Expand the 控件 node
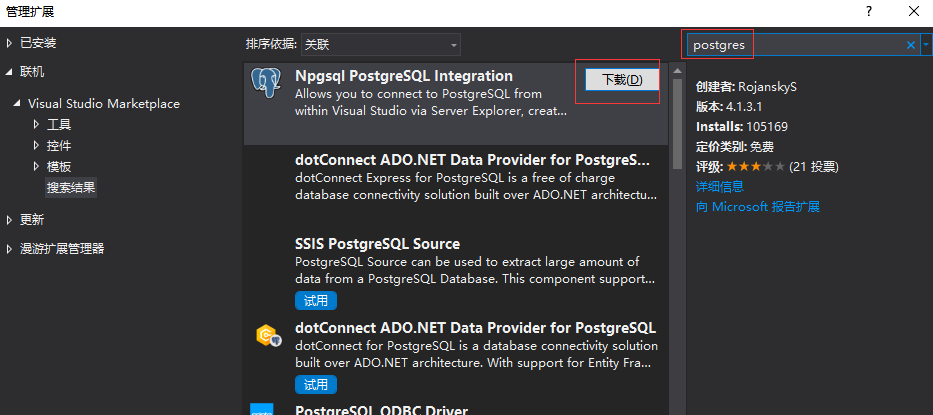Image resolution: width=933 pixels, height=415 pixels. click(36, 146)
